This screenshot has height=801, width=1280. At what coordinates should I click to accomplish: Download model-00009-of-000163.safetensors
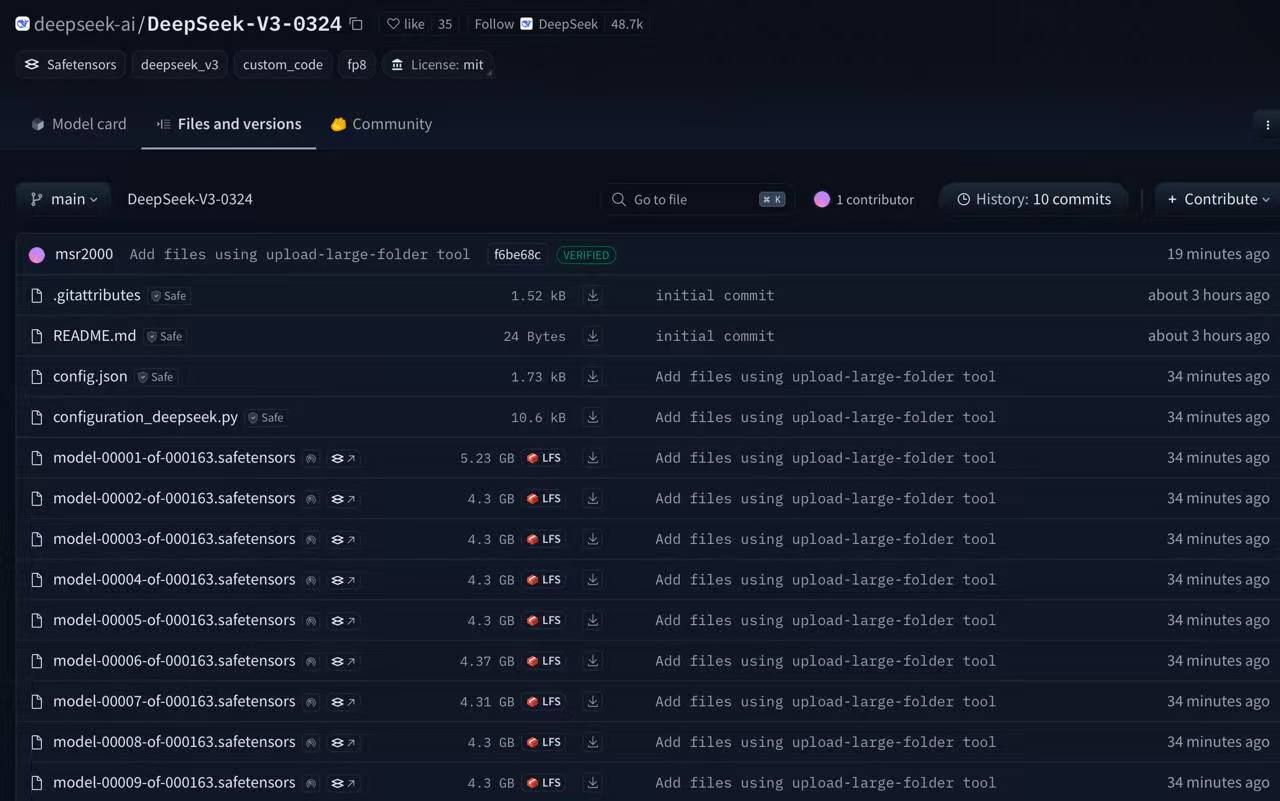pos(593,782)
